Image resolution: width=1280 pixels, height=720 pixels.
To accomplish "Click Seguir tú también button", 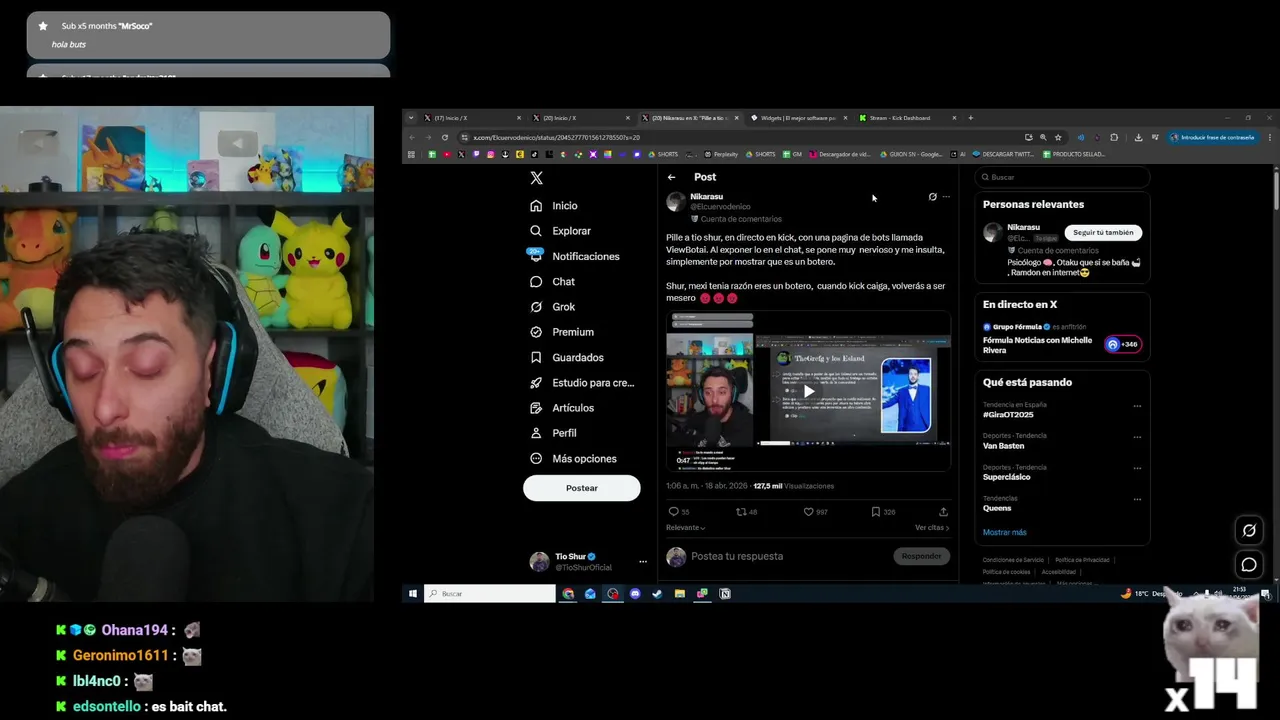I will coord(1103,232).
